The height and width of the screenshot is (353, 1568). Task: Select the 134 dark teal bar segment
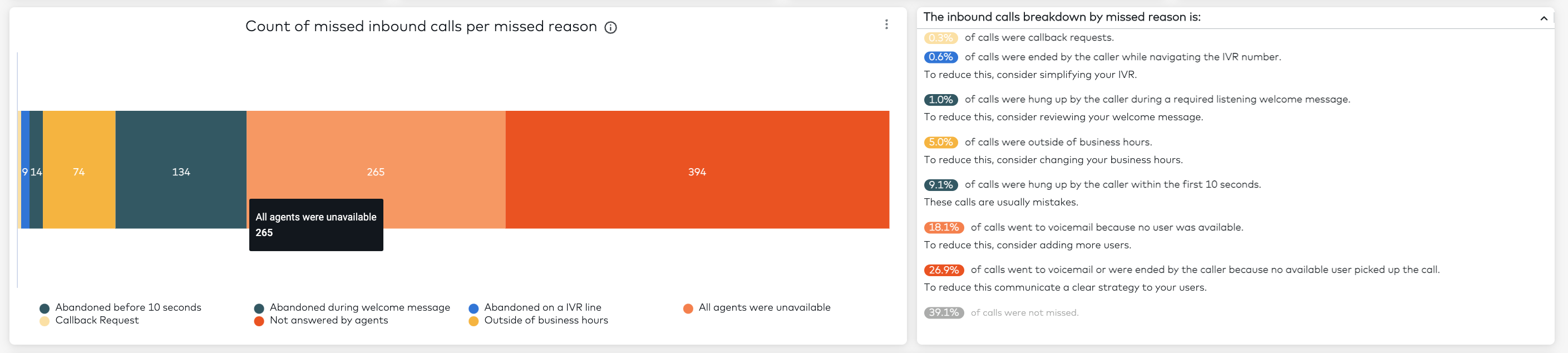coord(181,170)
